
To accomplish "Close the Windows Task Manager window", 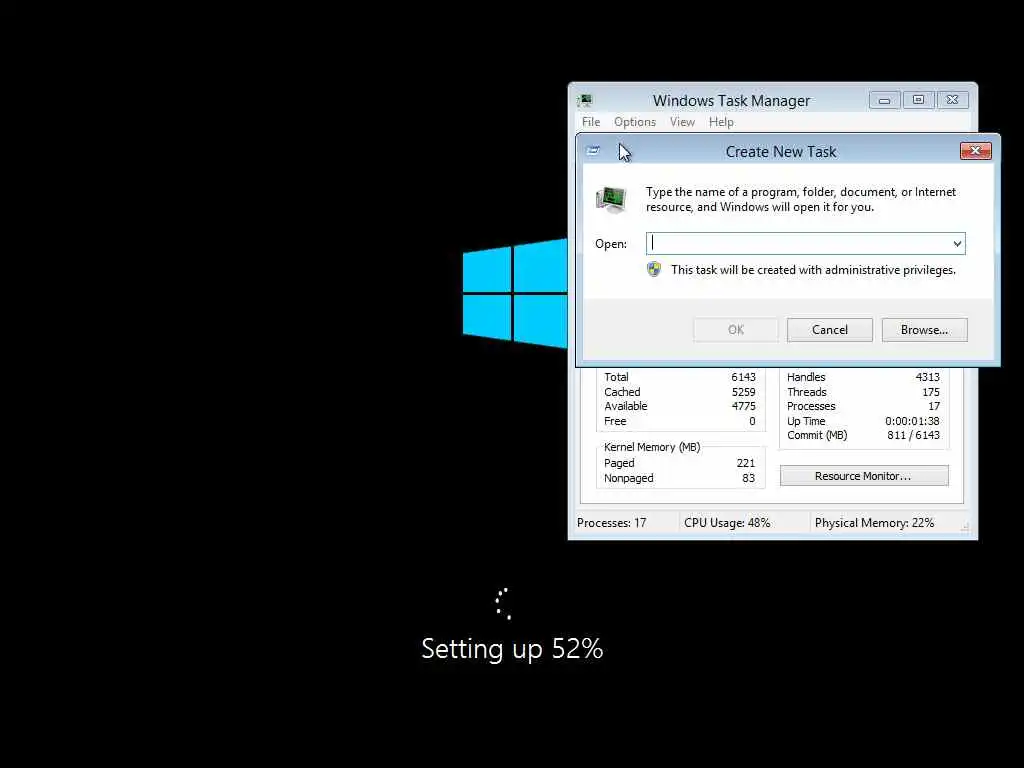I will coord(952,100).
